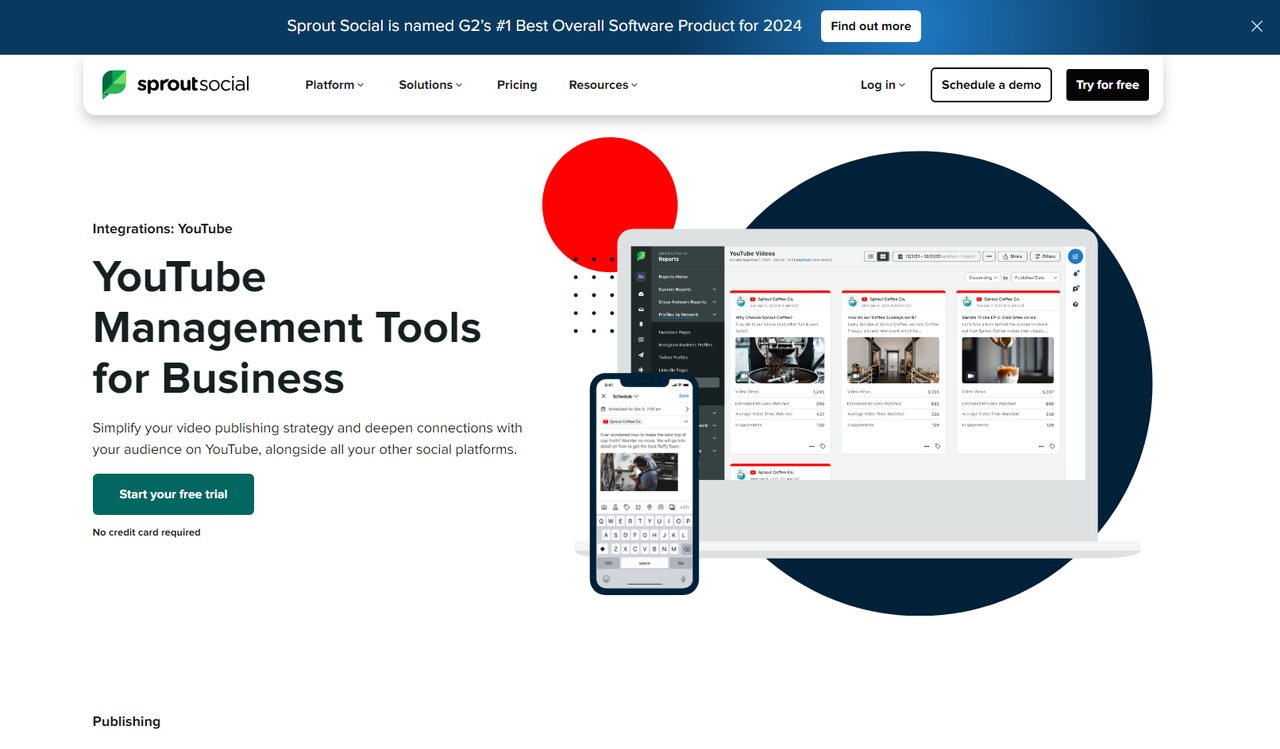The height and width of the screenshot is (749, 1280).
Task: Tap the emoji icon on the phone keyboard
Action: click(x=606, y=579)
